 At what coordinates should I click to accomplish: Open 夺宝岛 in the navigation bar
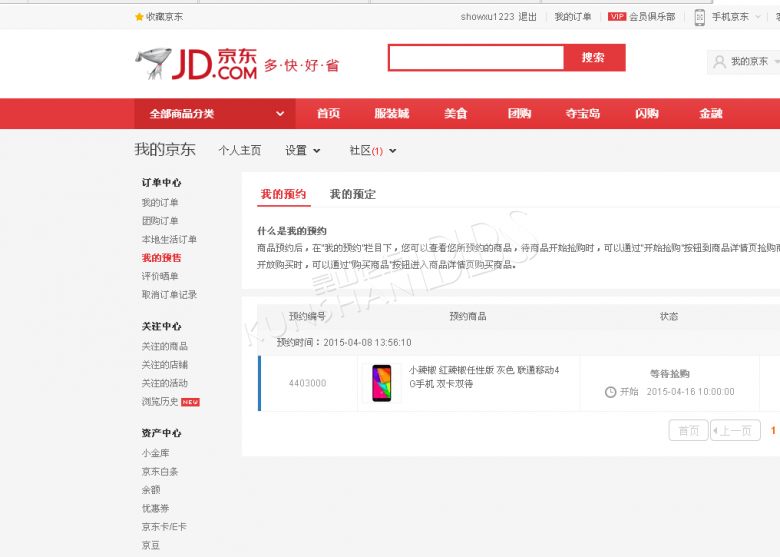583,114
